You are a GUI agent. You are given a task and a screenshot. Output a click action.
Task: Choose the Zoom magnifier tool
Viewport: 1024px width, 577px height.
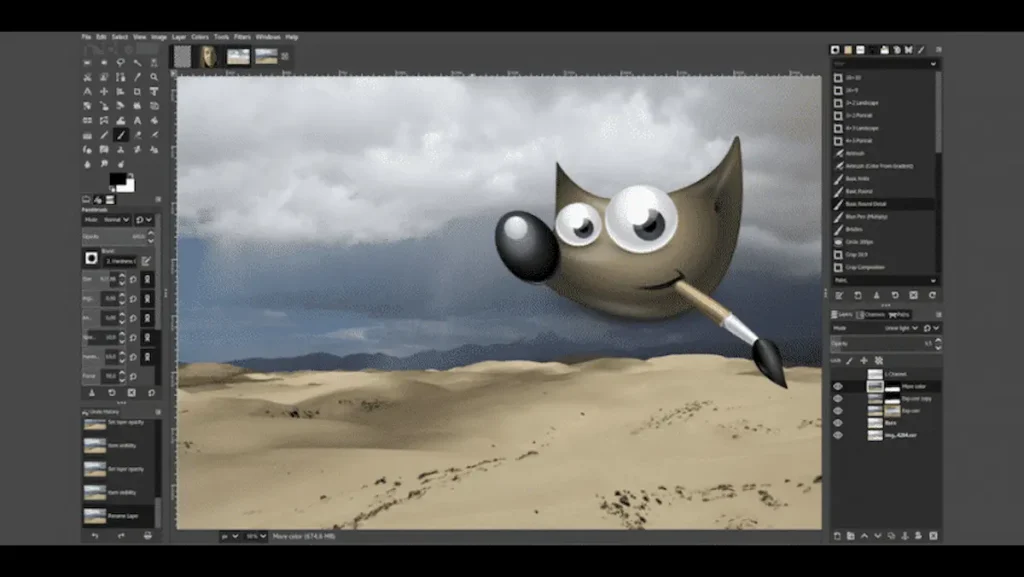pyautogui.click(x=154, y=76)
